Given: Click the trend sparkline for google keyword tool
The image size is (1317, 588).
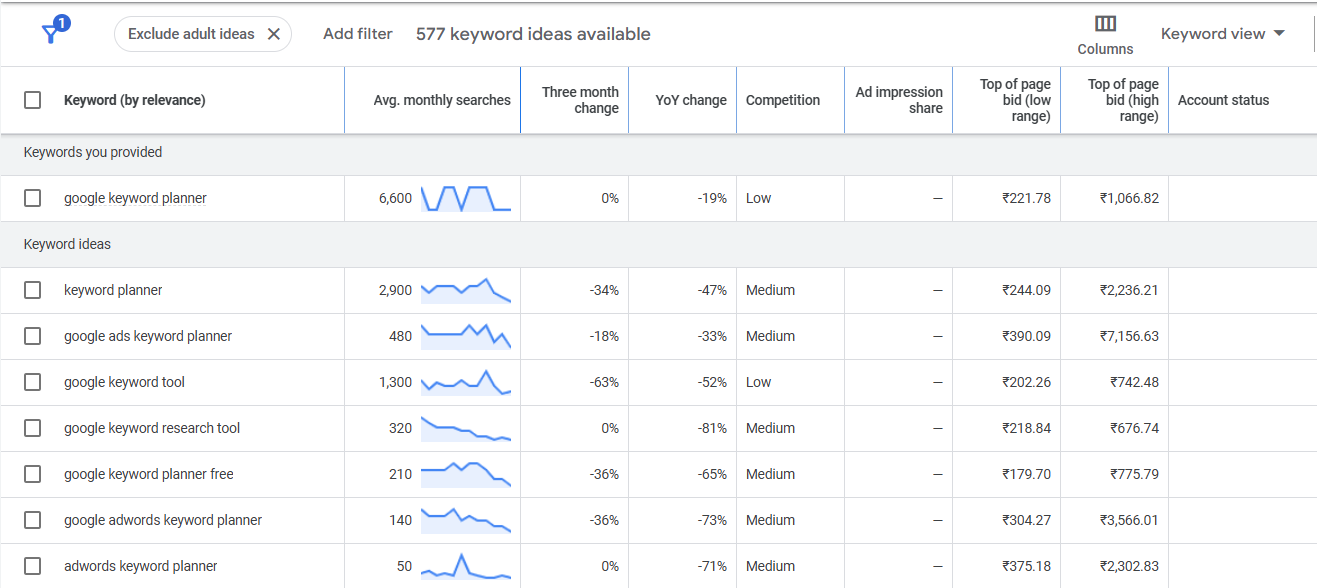Looking at the screenshot, I should [466, 382].
